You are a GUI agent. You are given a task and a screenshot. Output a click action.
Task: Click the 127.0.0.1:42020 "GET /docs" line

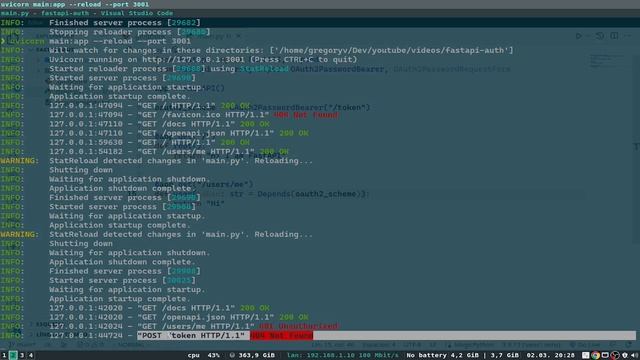point(135,308)
